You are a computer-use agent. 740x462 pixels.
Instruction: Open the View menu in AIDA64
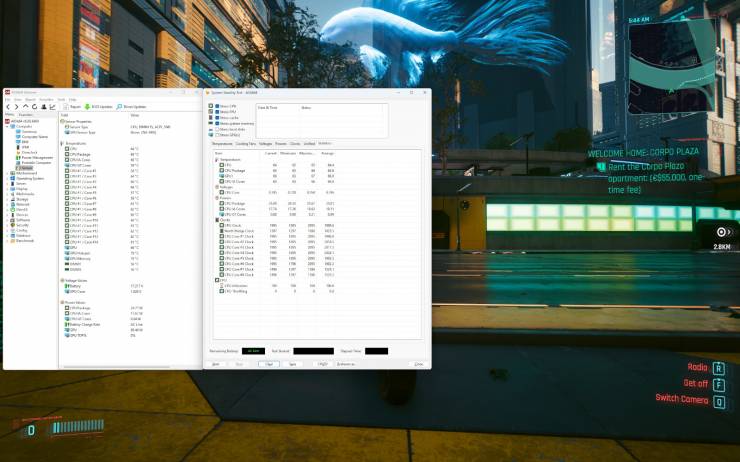(18, 100)
